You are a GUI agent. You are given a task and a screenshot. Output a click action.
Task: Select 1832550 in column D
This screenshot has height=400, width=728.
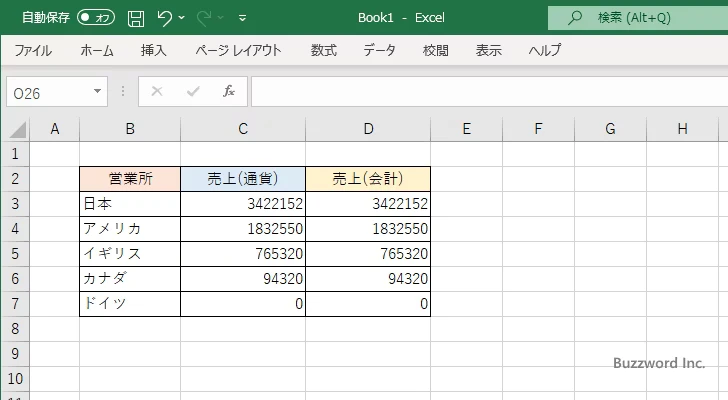point(368,229)
